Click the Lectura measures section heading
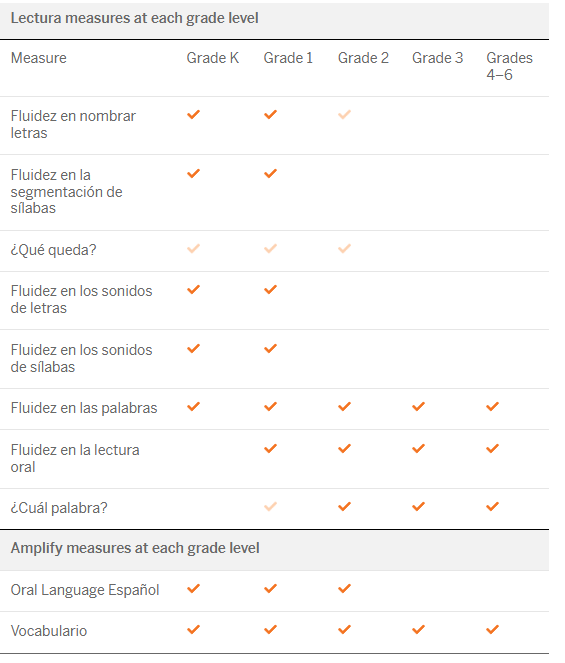Image resolution: width=565 pixels, height=663 pixels. click(x=134, y=18)
